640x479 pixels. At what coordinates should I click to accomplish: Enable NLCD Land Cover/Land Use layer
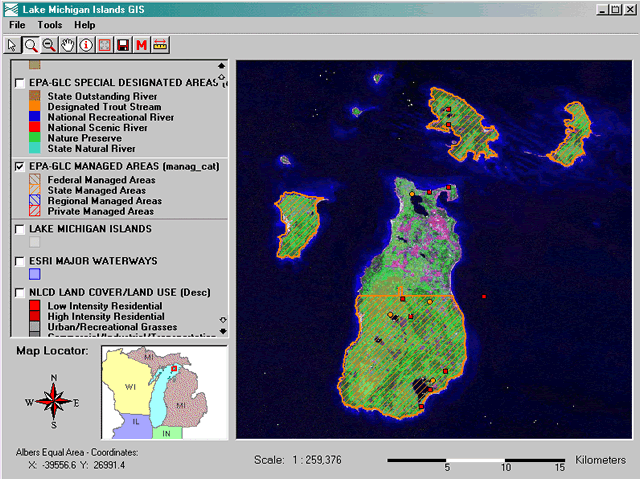19,293
